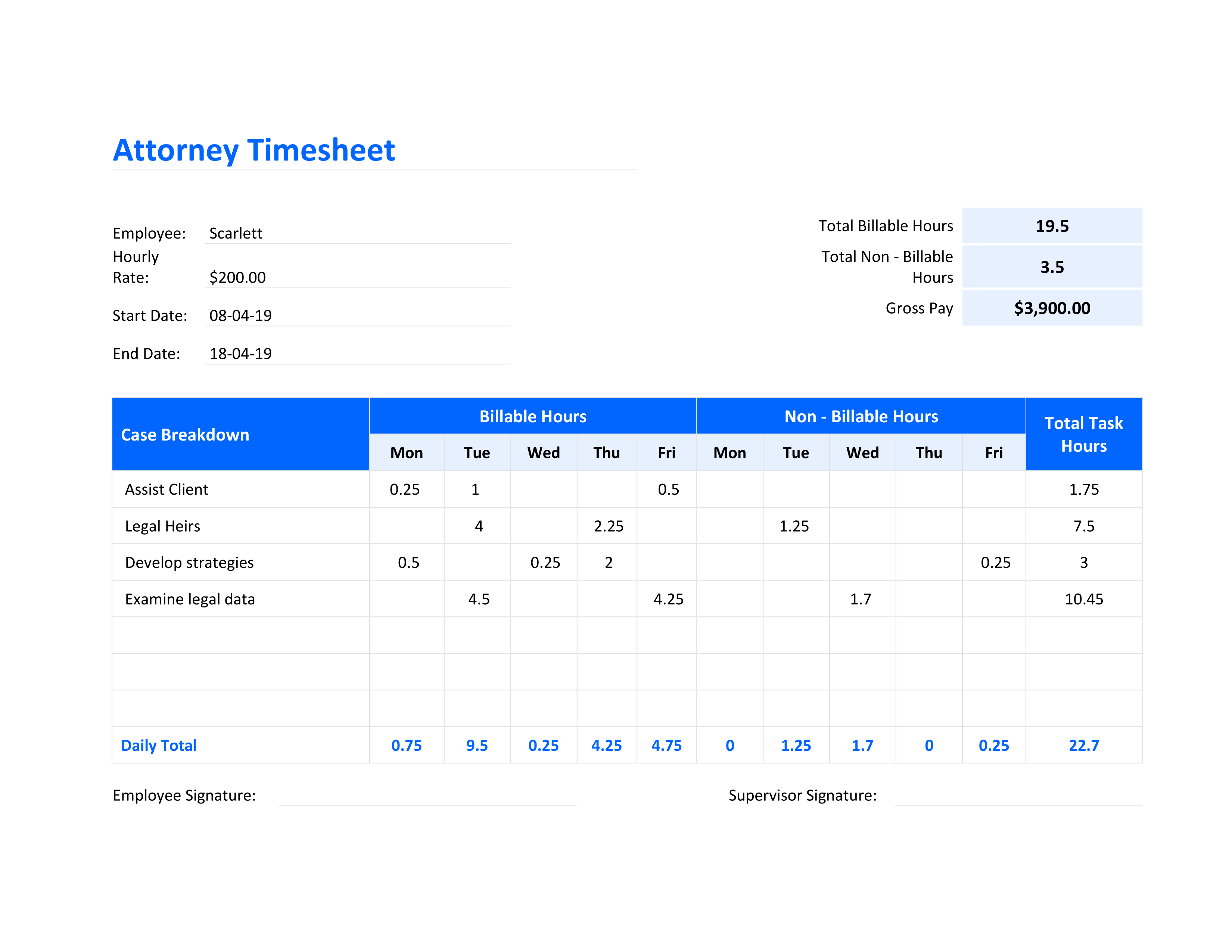This screenshot has height=952, width=1232.
Task: Click Examine legal data Tuesday cell 4.5
Action: 477,599
